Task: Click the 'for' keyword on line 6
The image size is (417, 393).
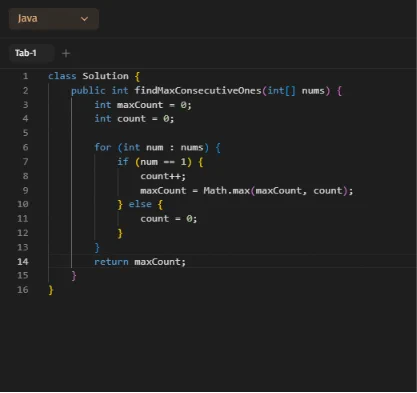Action: 103,147
